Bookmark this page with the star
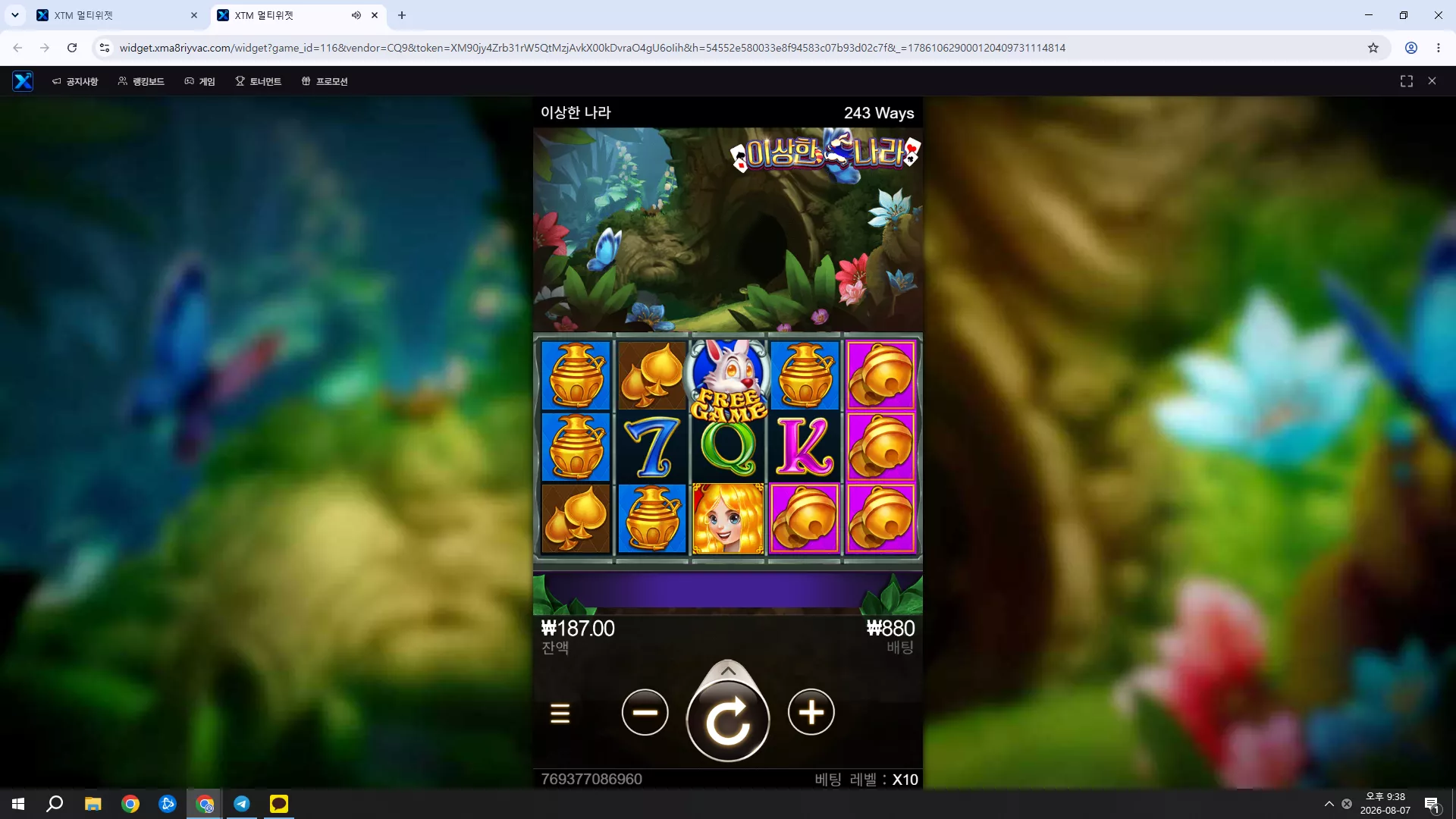 pos(1373,48)
